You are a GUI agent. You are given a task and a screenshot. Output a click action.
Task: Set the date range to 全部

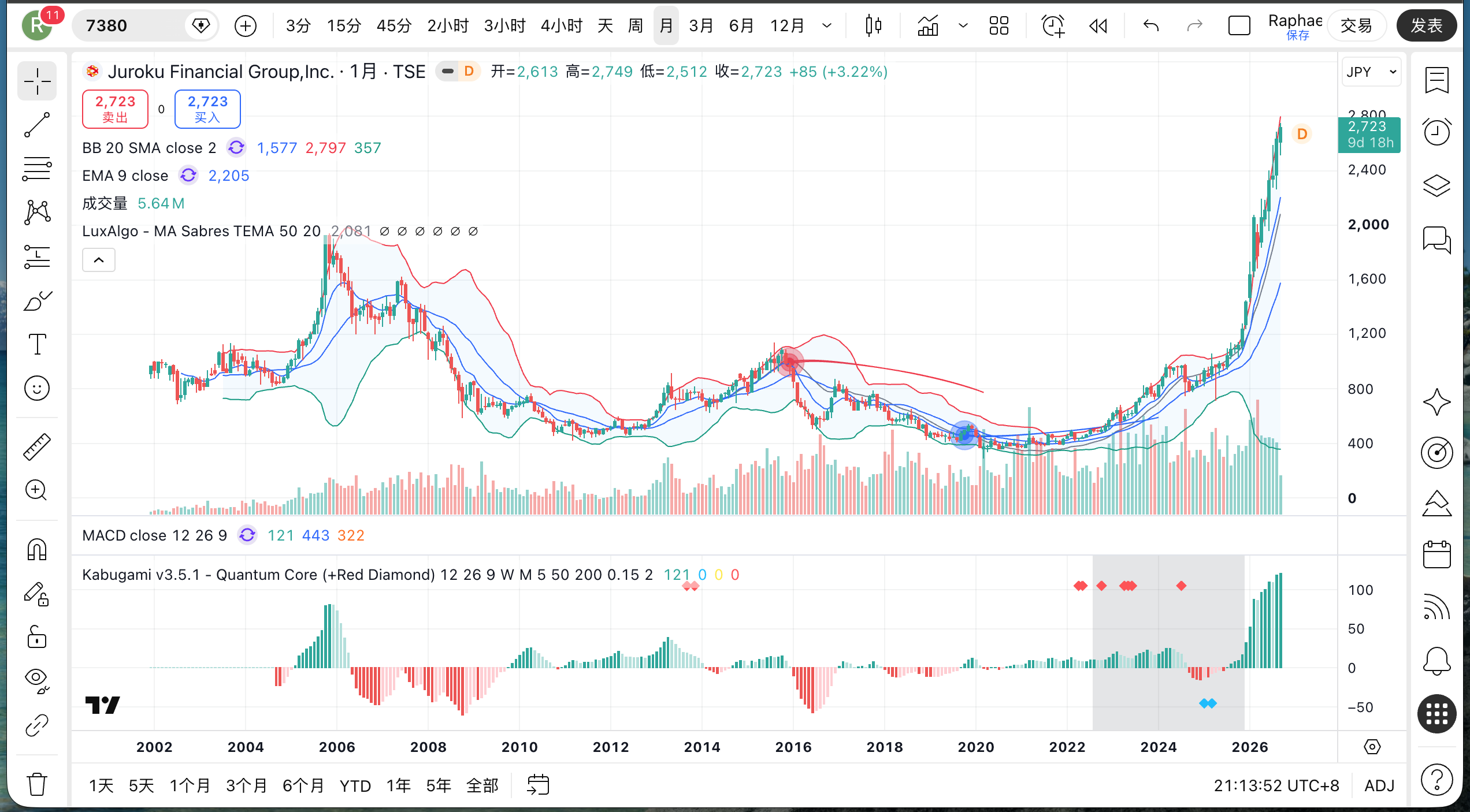coord(482,785)
